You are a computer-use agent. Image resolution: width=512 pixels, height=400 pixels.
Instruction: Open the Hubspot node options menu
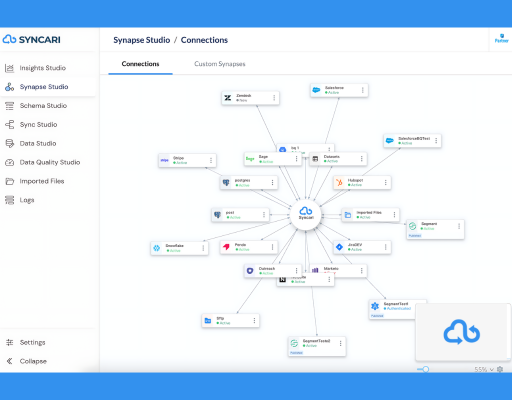point(386,182)
